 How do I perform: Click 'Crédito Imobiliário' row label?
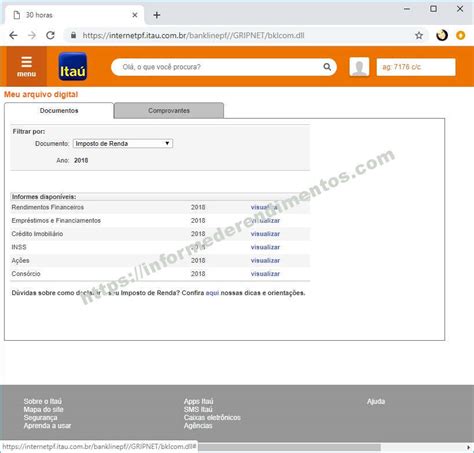tap(37, 234)
